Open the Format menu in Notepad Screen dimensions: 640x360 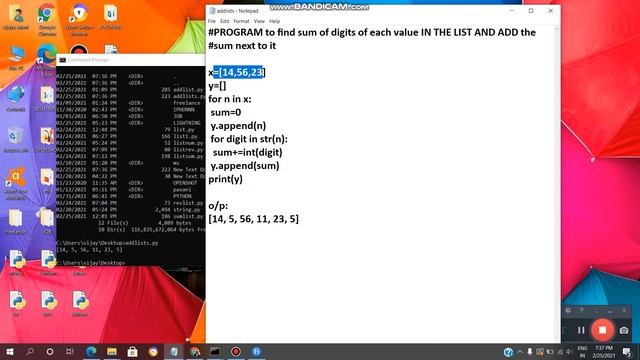[241, 21]
